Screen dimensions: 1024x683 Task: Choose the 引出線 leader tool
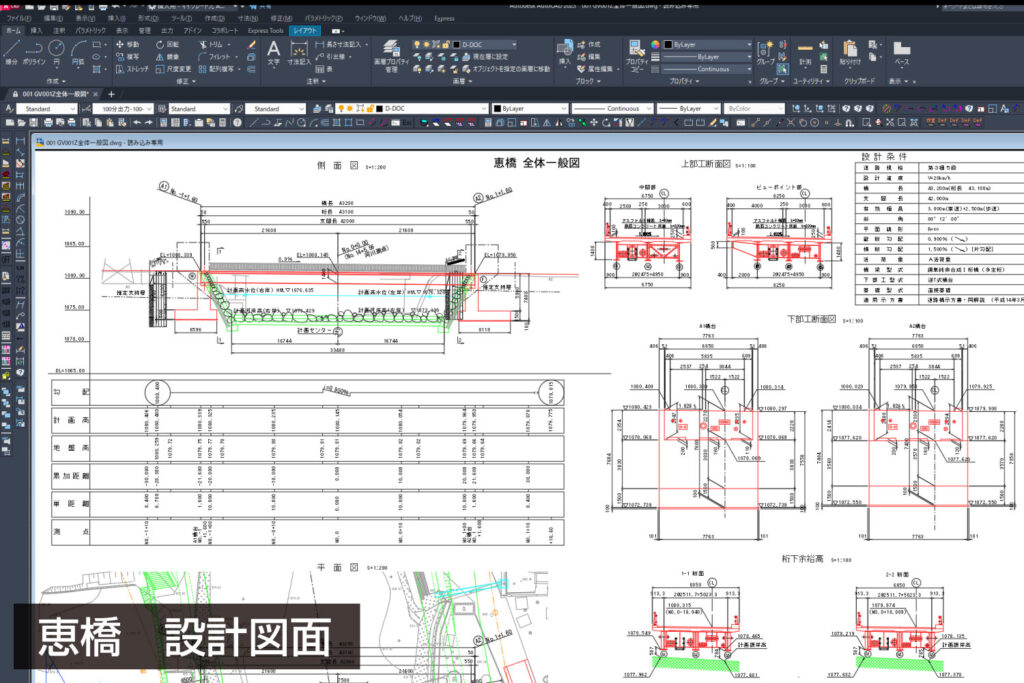[x=330, y=57]
